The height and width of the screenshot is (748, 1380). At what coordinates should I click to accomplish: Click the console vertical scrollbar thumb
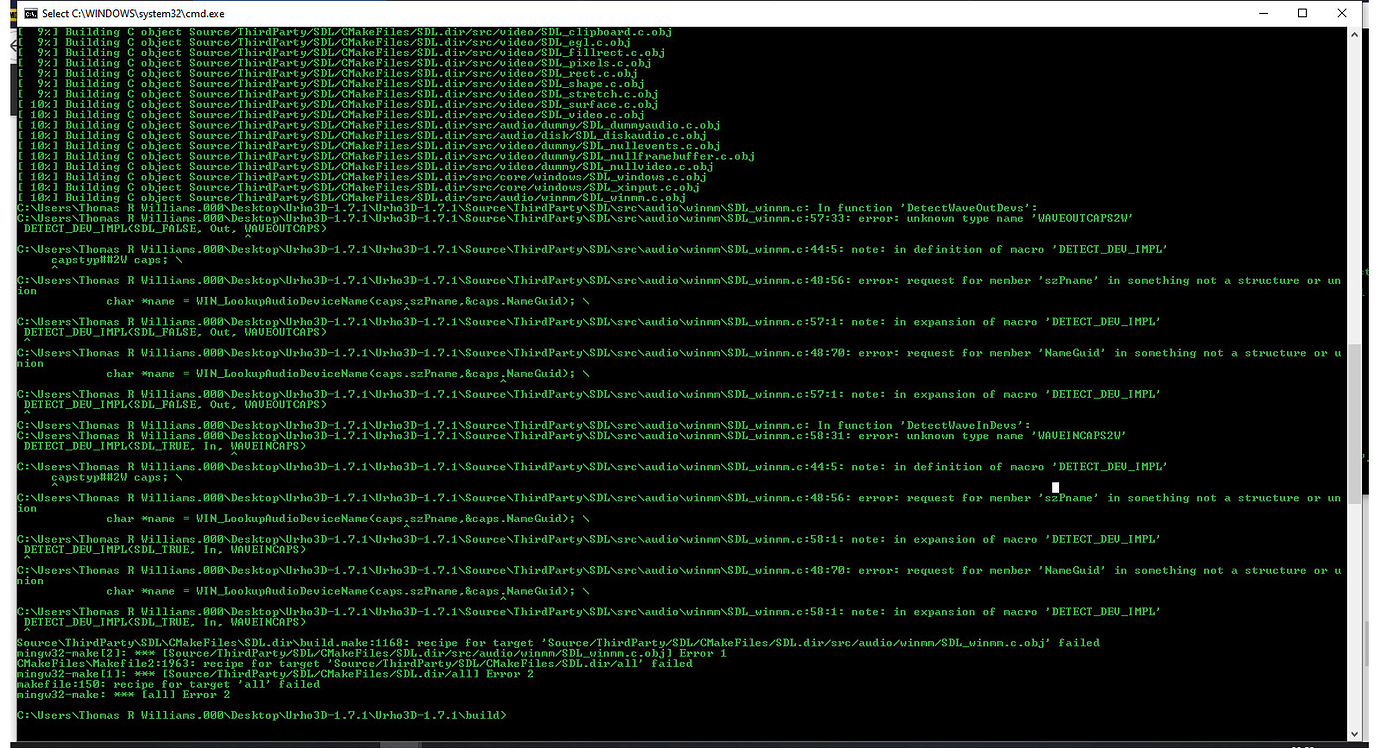(1354, 423)
